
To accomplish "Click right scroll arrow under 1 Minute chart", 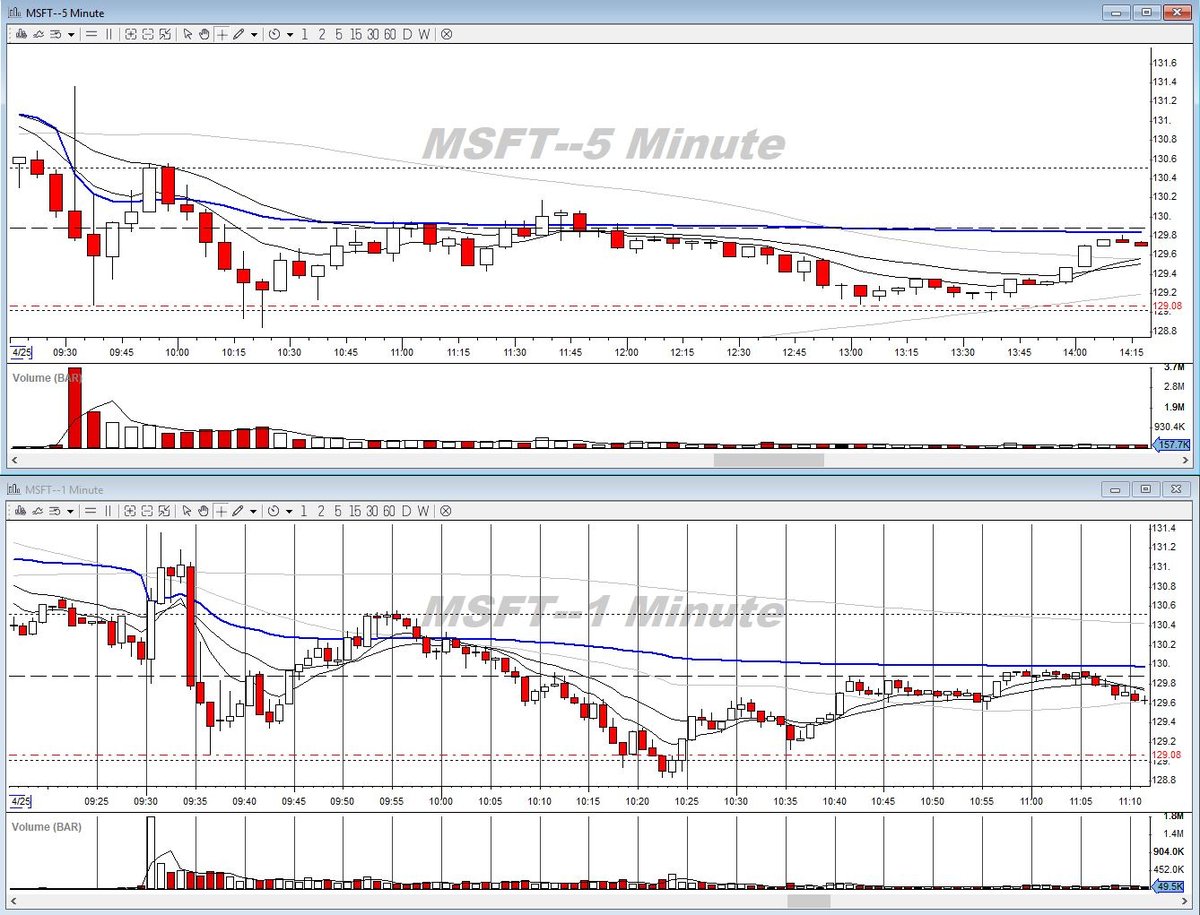I will click(x=1185, y=901).
